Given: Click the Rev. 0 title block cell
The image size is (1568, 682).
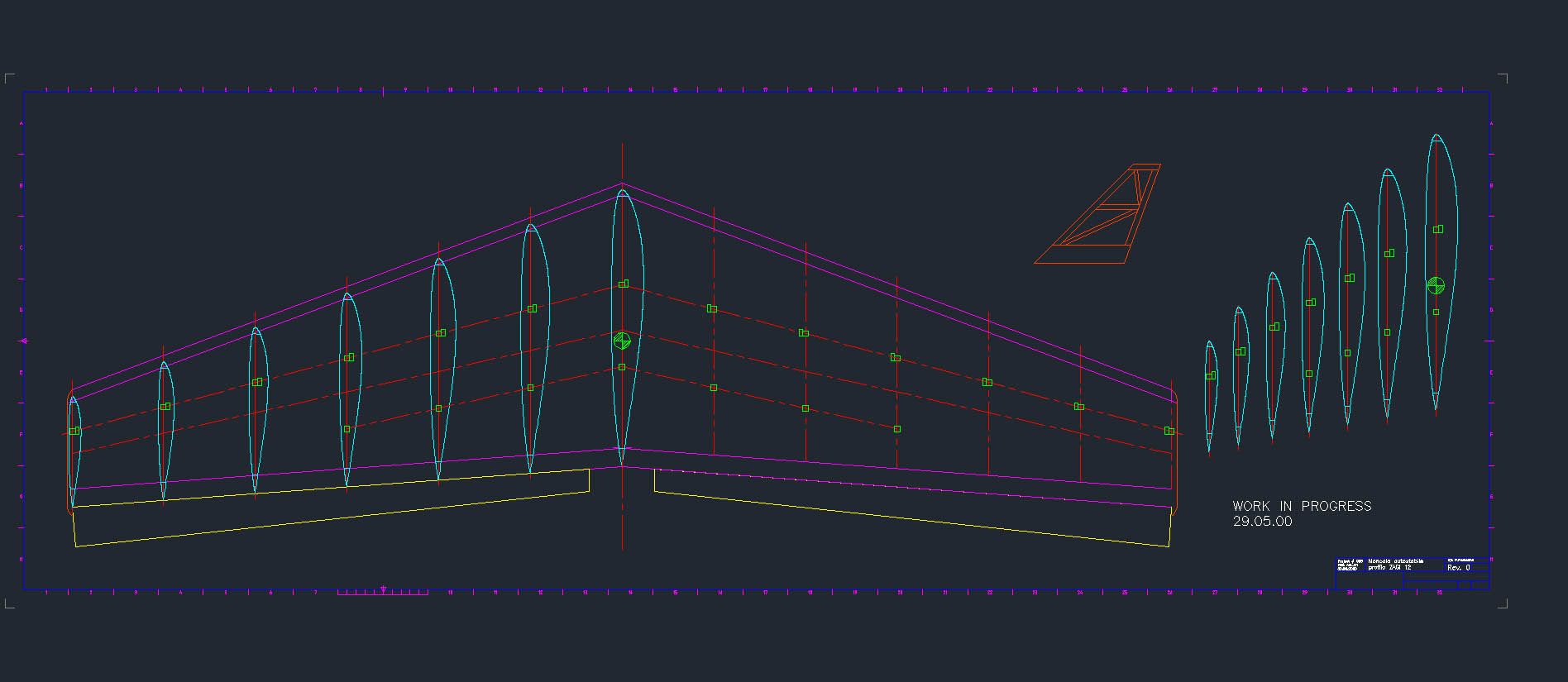Looking at the screenshot, I should (1459, 568).
